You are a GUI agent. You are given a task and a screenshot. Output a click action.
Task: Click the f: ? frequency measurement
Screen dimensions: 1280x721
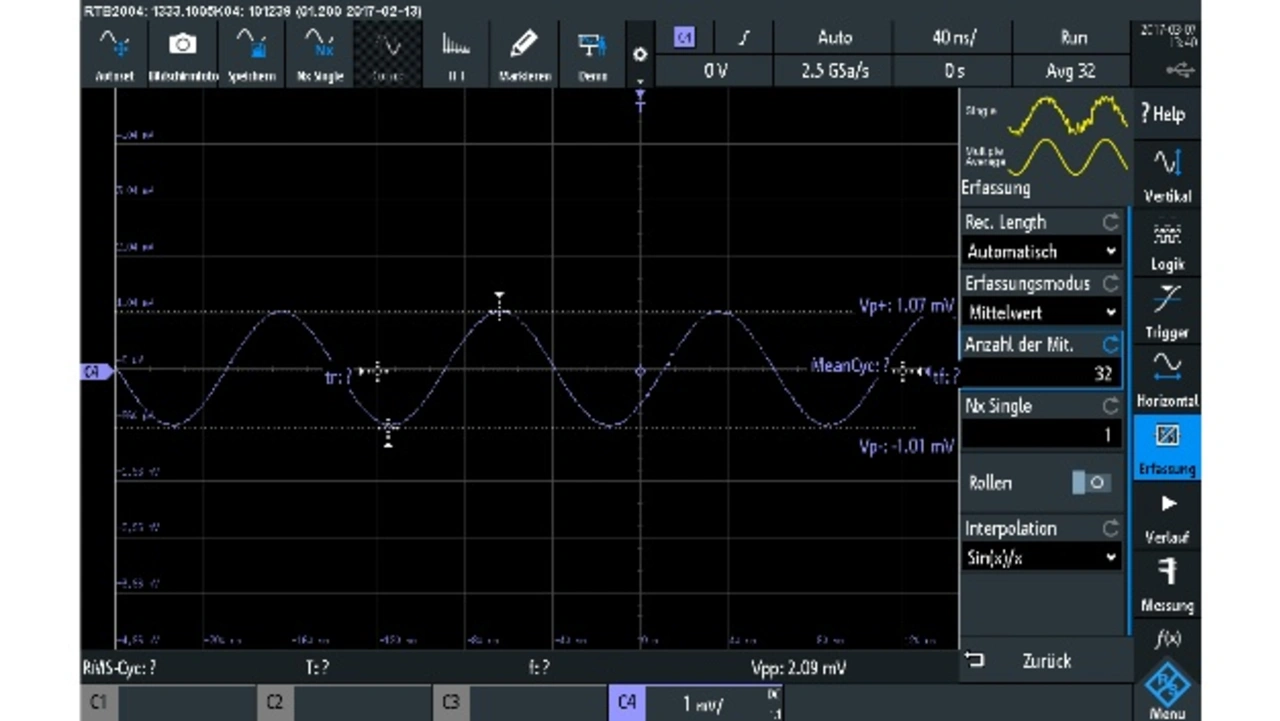click(539, 667)
